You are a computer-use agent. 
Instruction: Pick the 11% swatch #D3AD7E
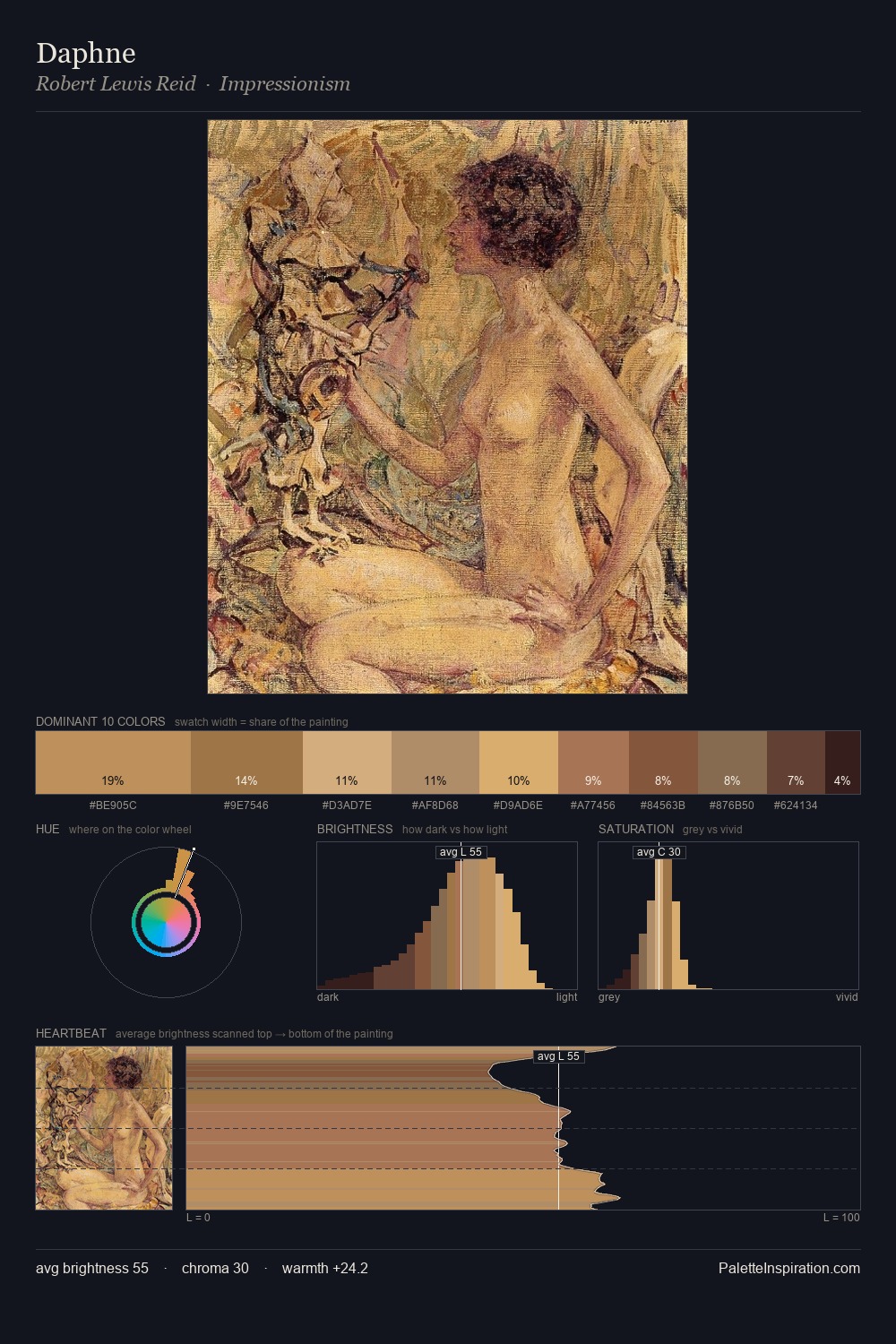(x=347, y=762)
